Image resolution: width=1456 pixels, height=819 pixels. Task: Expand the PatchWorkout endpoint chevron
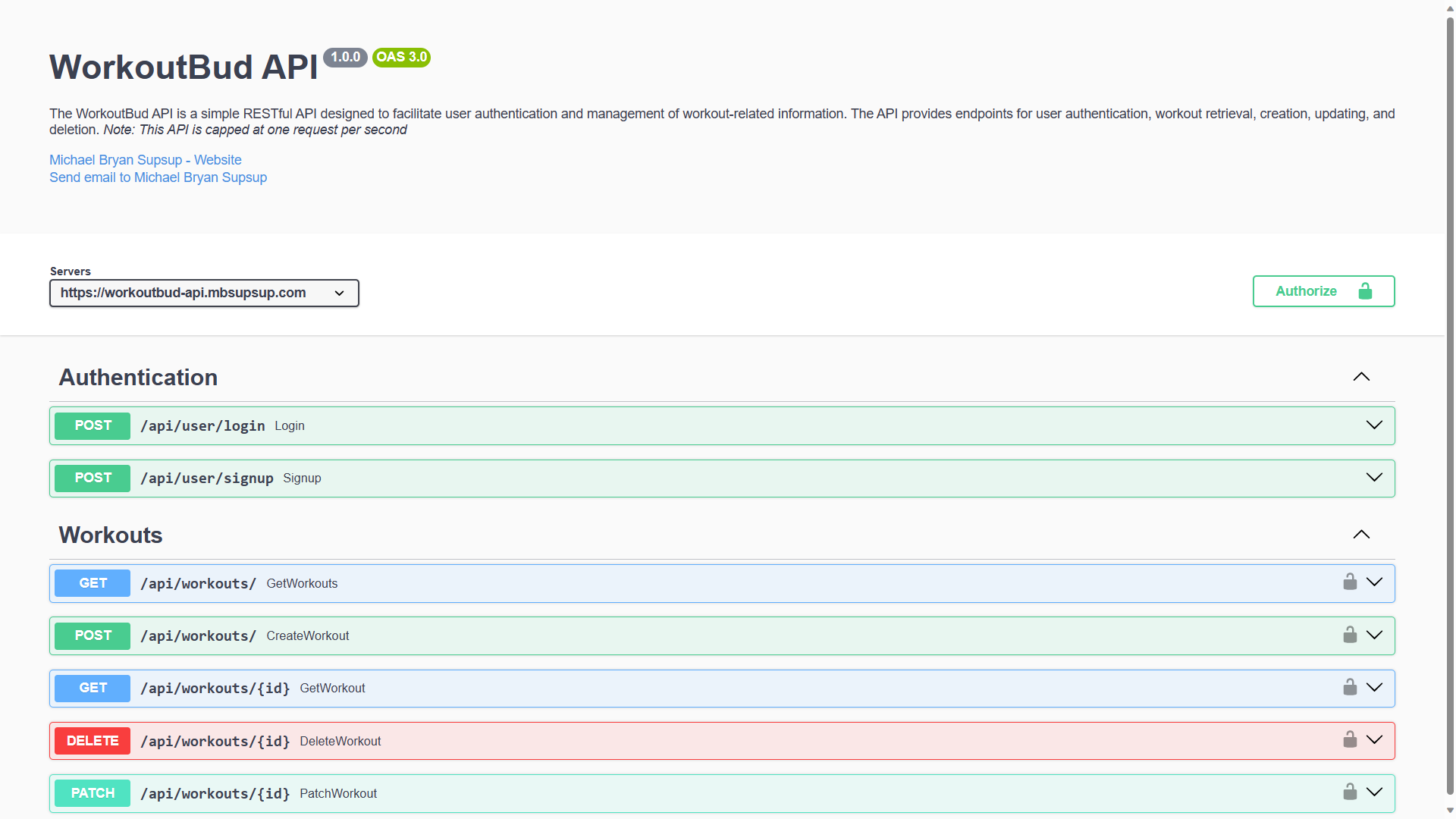tap(1374, 792)
